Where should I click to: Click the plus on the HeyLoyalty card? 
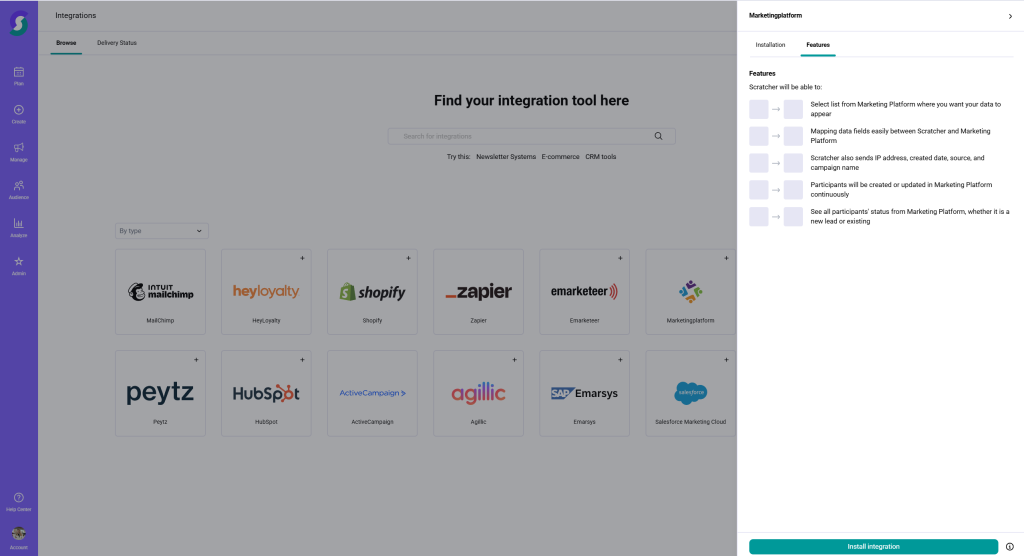[302, 258]
